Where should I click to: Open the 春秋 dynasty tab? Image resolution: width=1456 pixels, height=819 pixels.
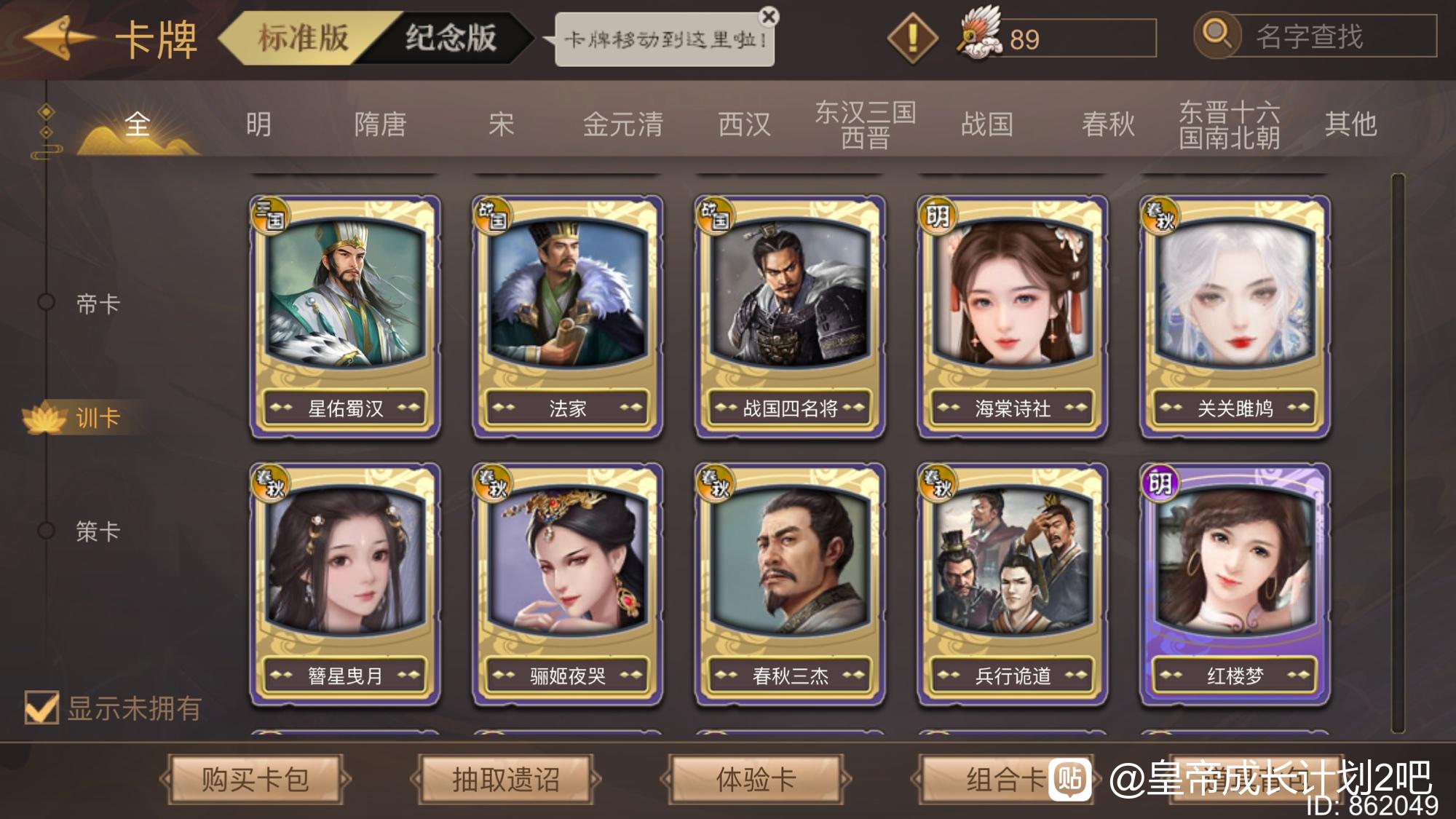[1108, 124]
